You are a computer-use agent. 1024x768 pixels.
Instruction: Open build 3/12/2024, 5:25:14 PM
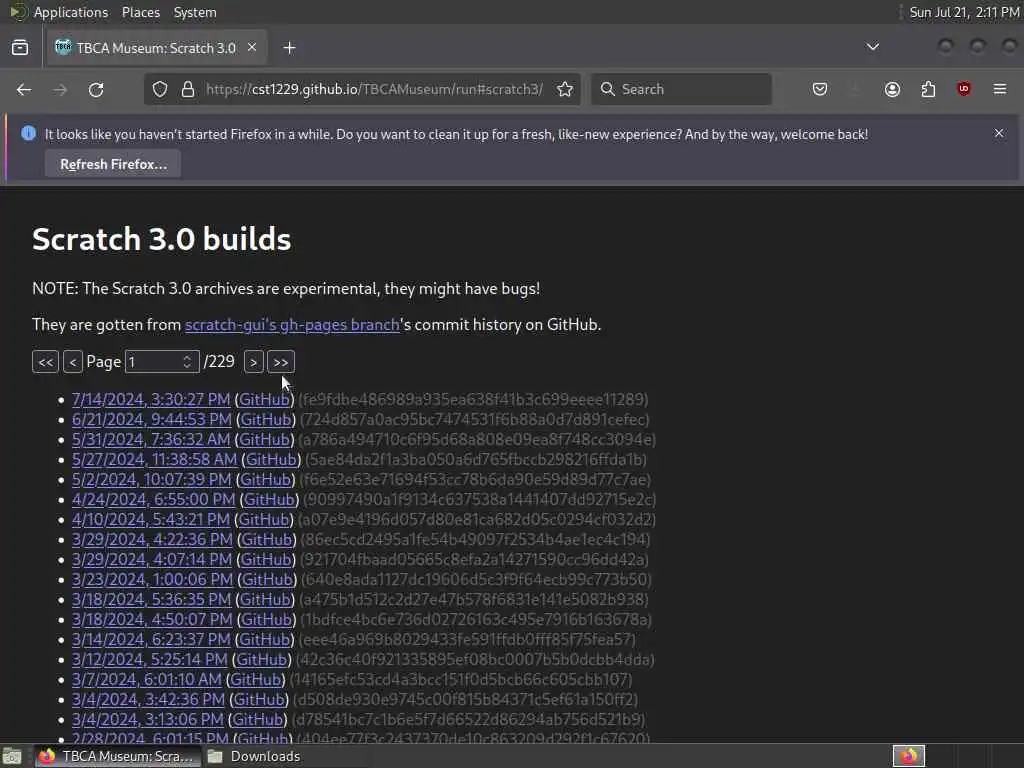coord(150,660)
